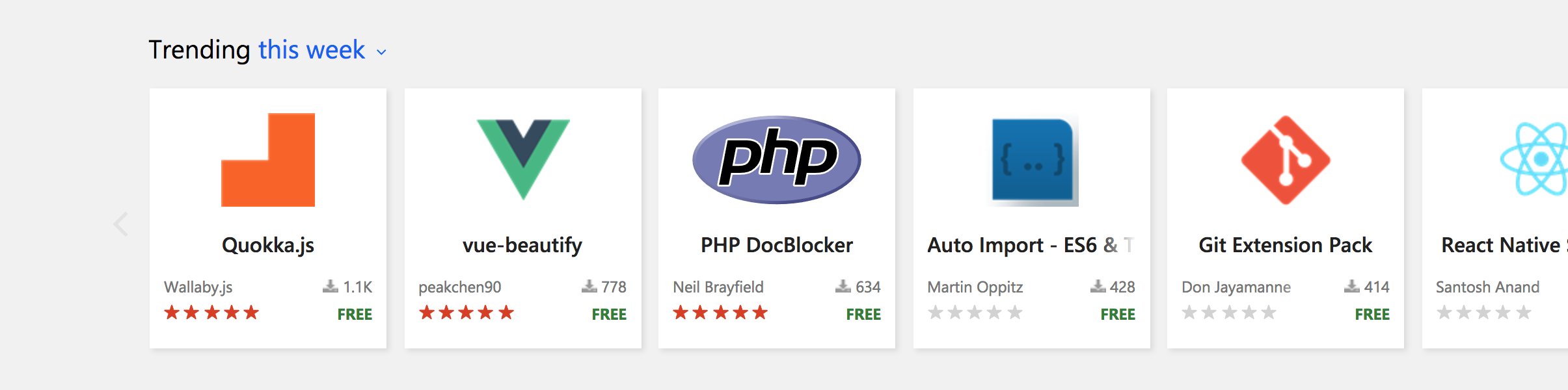Click the download icon next to 778
Viewport: 1568px width, 390px height.
click(x=589, y=286)
